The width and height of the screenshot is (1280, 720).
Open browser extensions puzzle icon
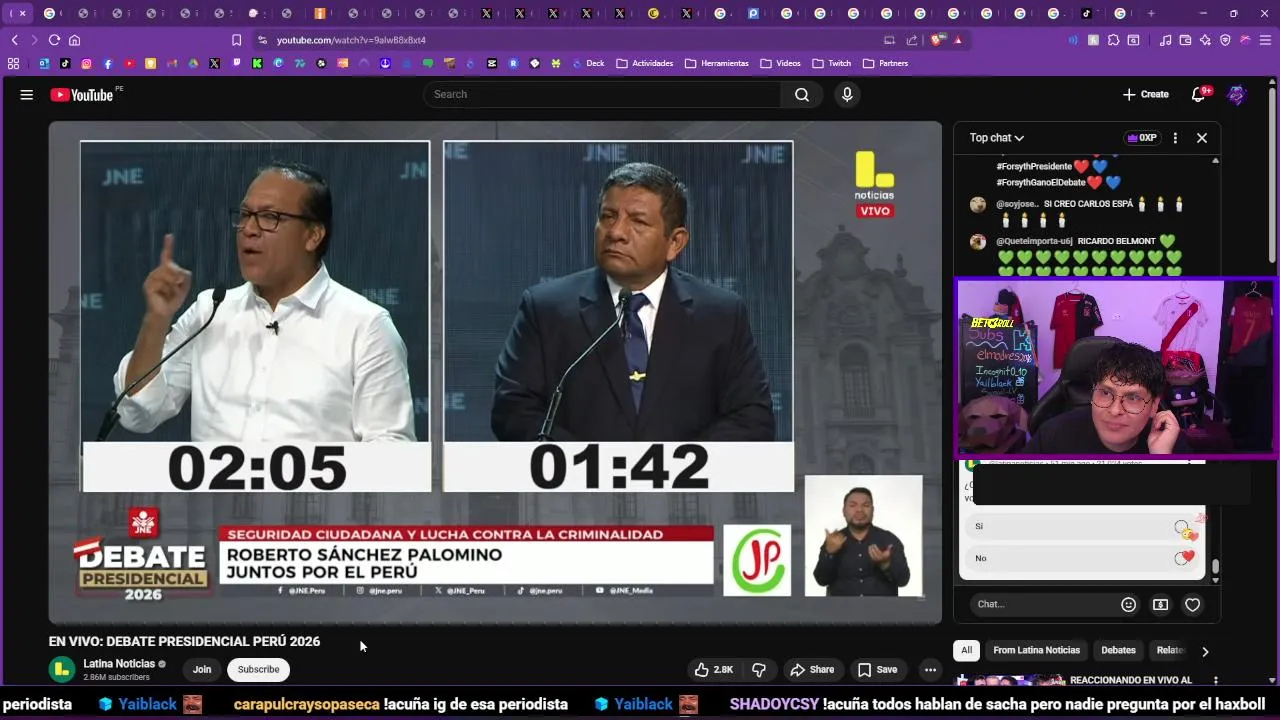tap(1113, 40)
